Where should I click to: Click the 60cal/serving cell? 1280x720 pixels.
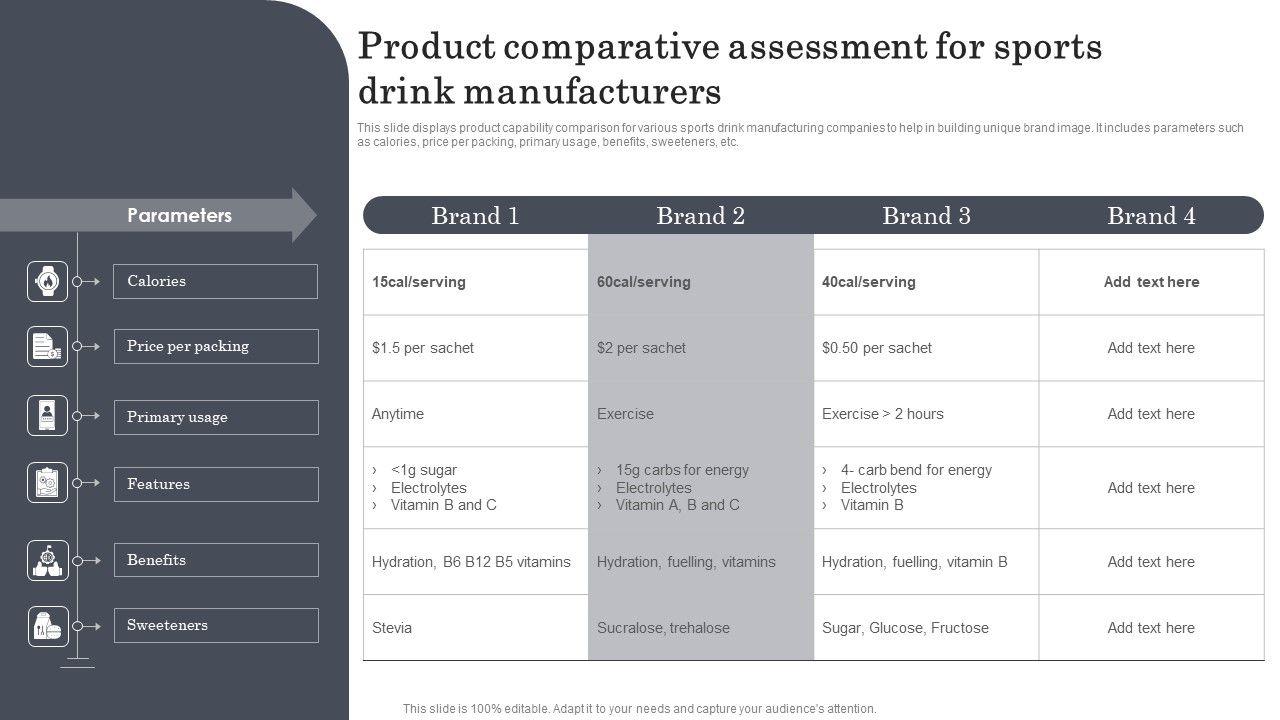click(x=700, y=282)
